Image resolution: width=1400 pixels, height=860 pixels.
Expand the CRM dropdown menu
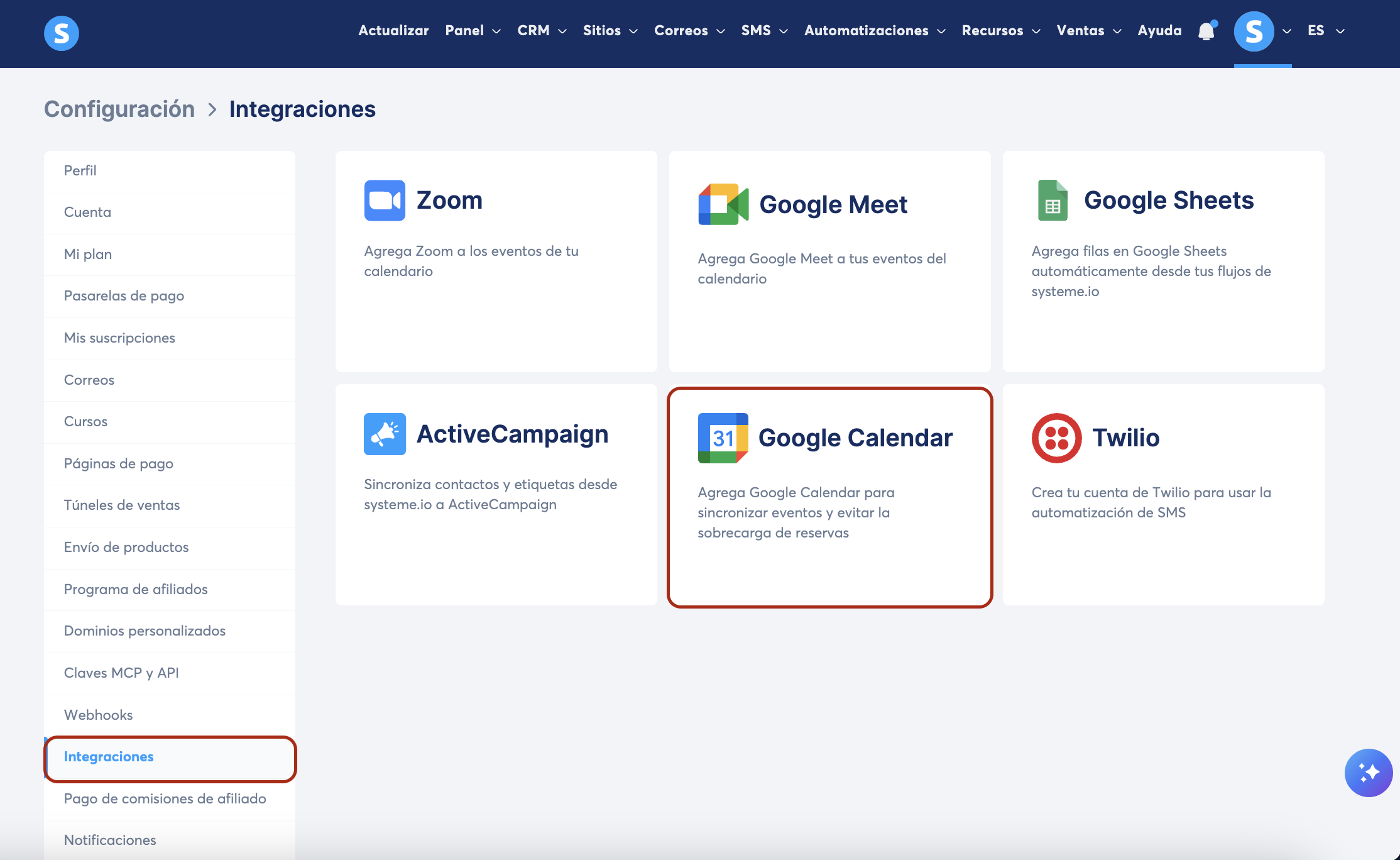542,31
